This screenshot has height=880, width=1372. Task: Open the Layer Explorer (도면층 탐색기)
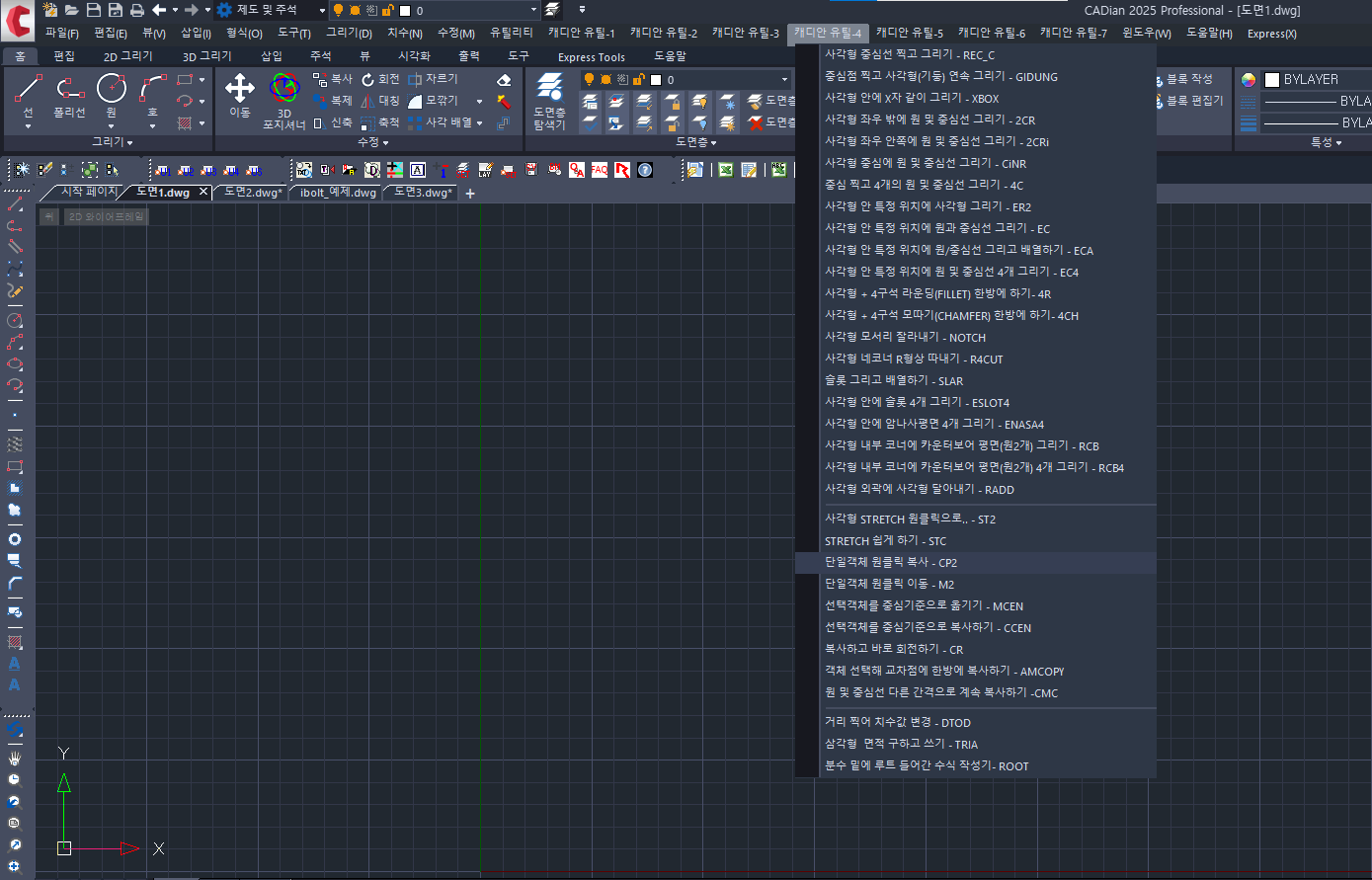coord(549,101)
